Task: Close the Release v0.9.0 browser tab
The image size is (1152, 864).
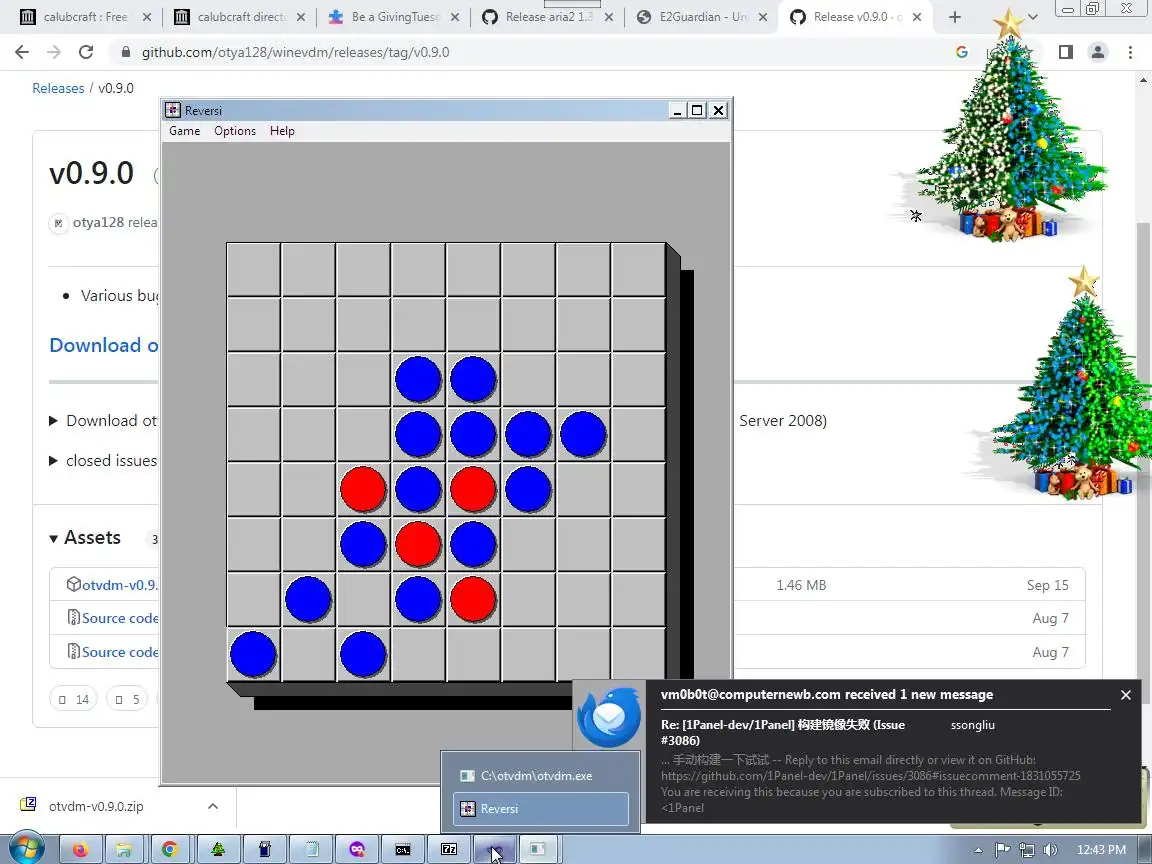Action: coord(916,17)
